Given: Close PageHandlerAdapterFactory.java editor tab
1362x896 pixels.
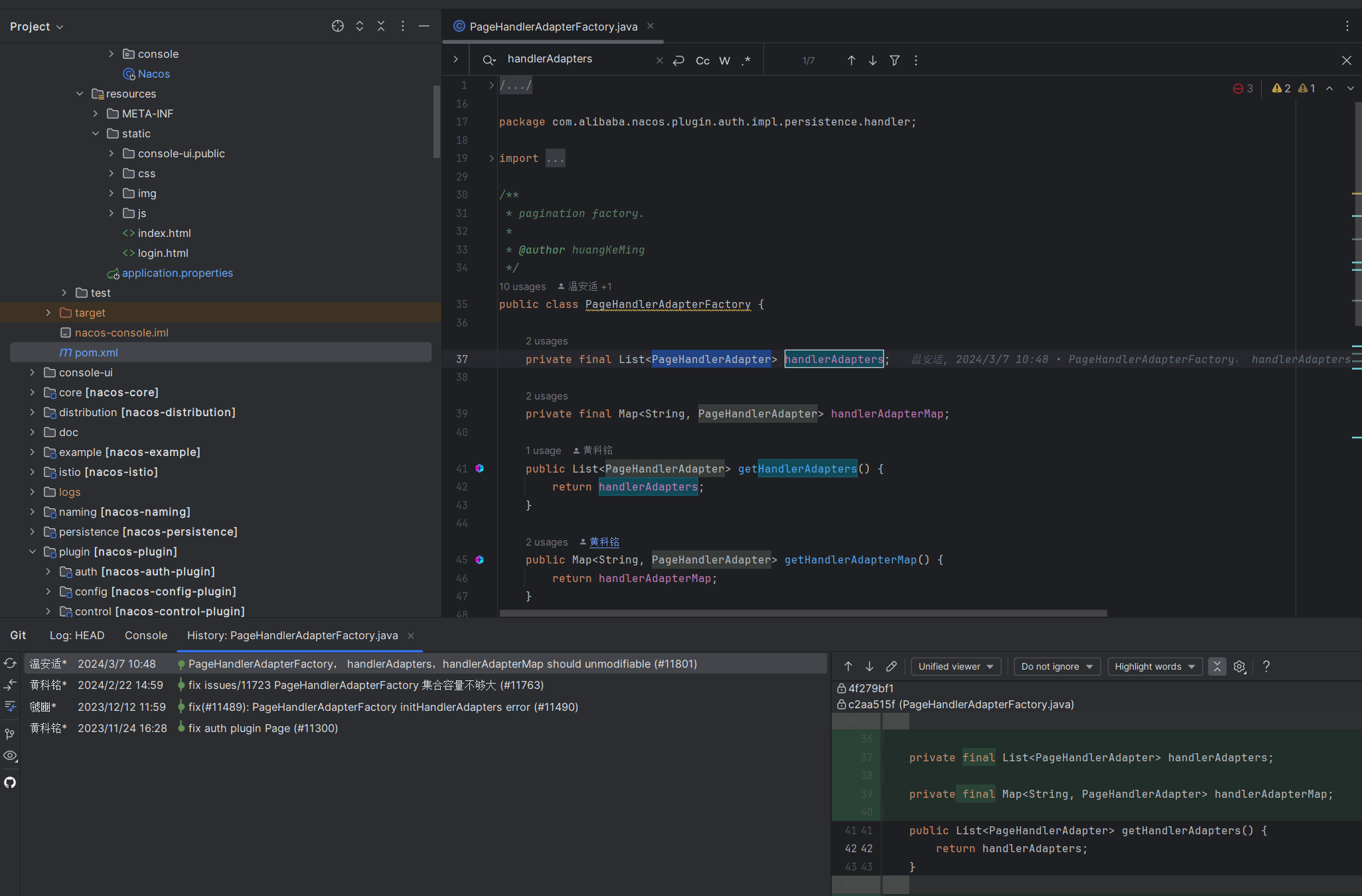Looking at the screenshot, I should pyautogui.click(x=650, y=26).
